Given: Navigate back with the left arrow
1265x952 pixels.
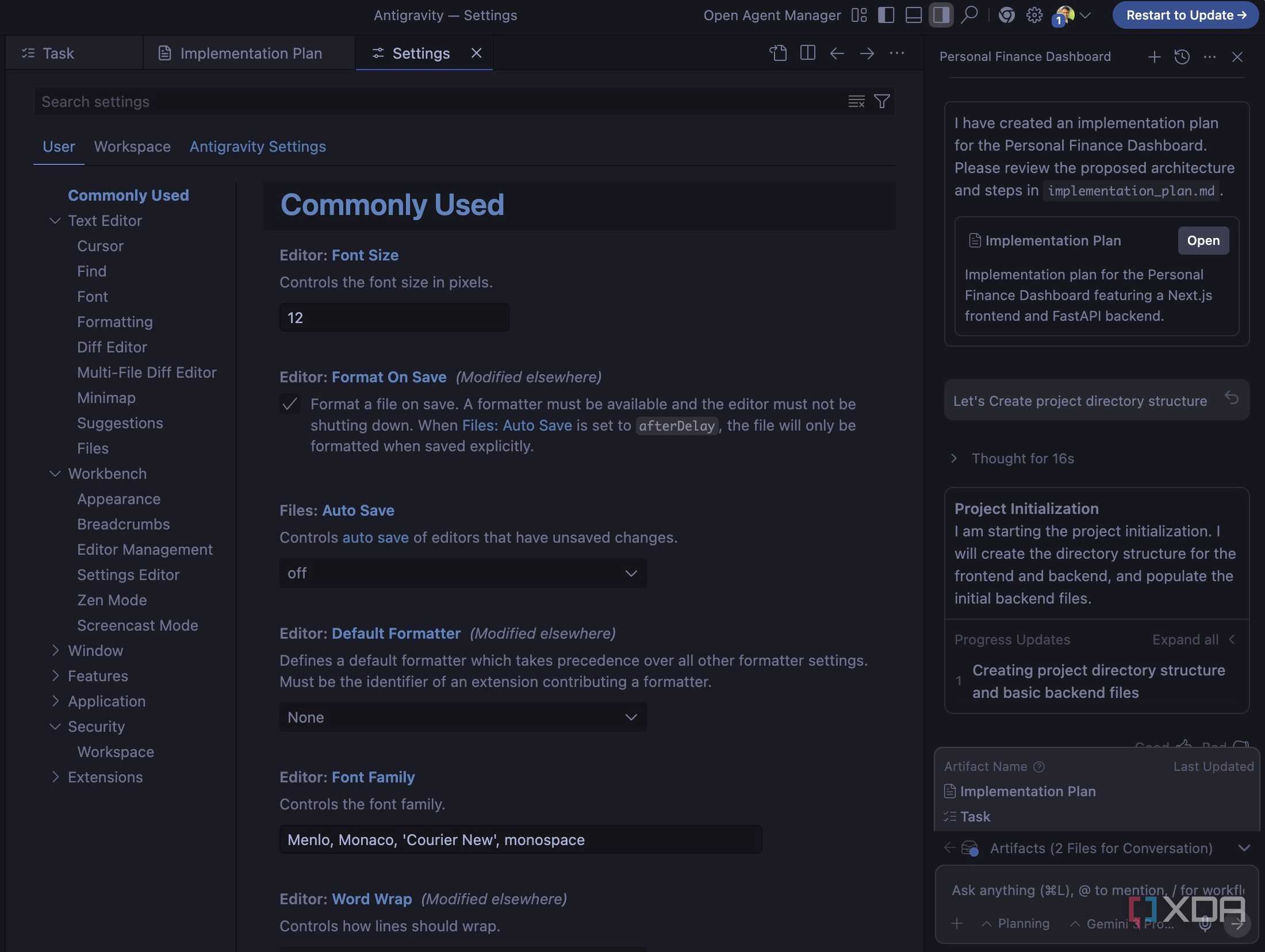Looking at the screenshot, I should click(x=837, y=53).
